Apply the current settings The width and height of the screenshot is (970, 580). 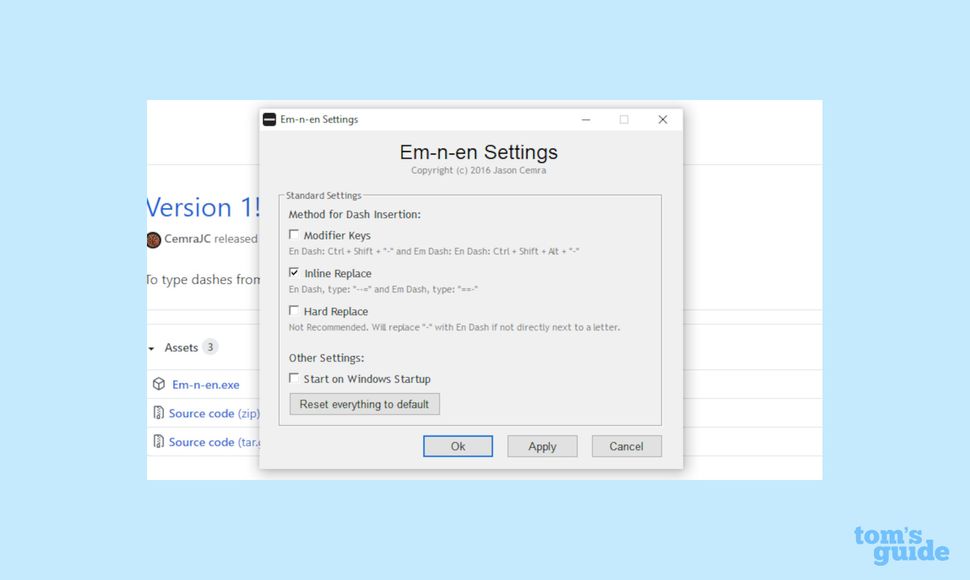pos(542,446)
